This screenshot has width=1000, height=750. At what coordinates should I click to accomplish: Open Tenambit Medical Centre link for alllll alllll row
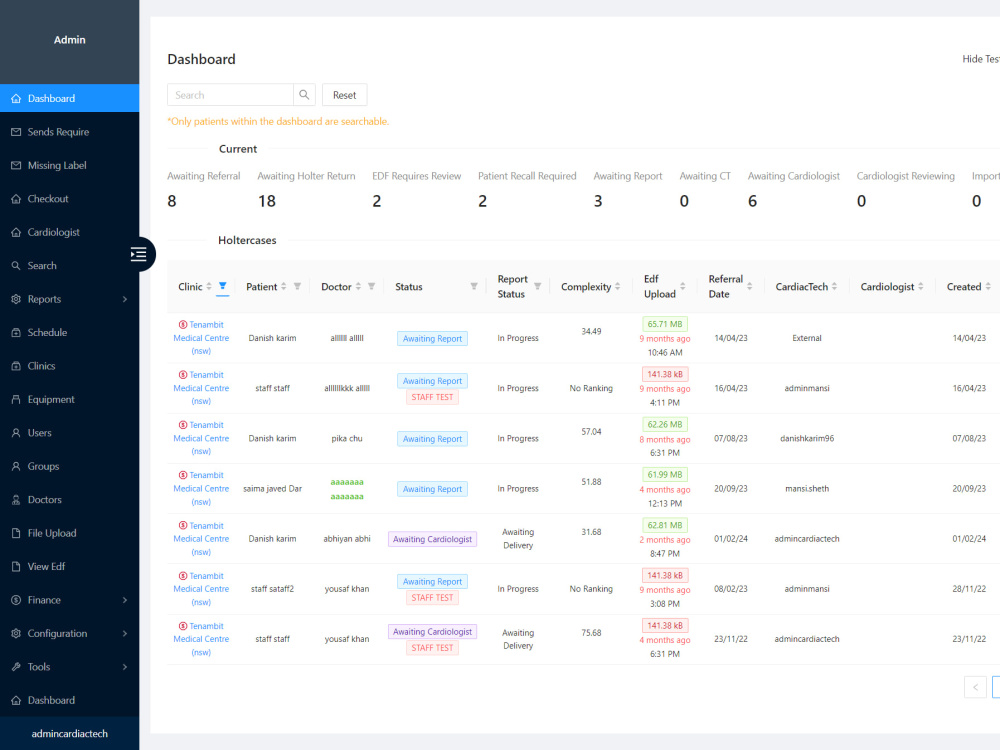[201, 338]
